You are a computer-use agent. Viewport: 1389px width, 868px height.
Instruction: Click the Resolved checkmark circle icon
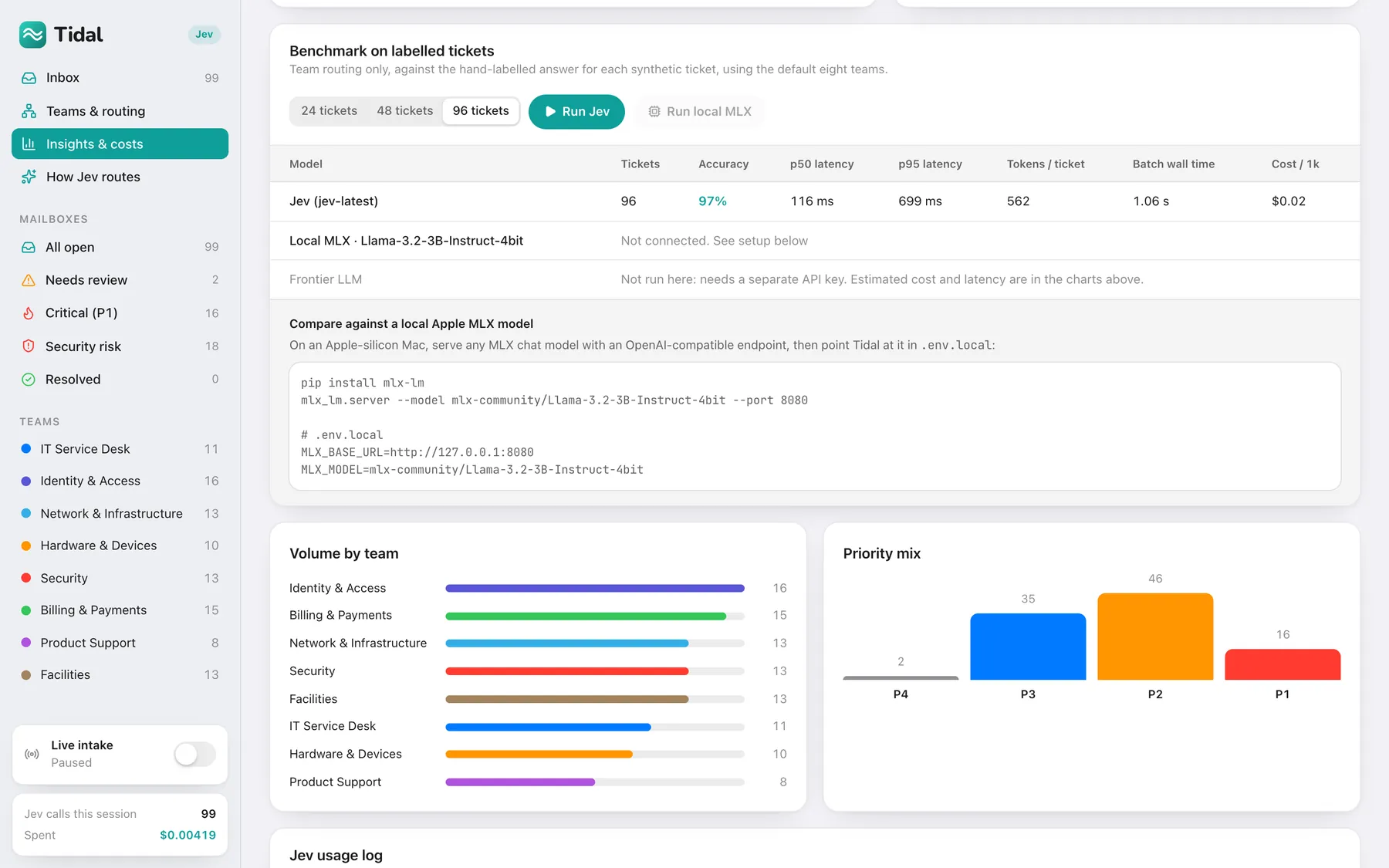coord(29,380)
